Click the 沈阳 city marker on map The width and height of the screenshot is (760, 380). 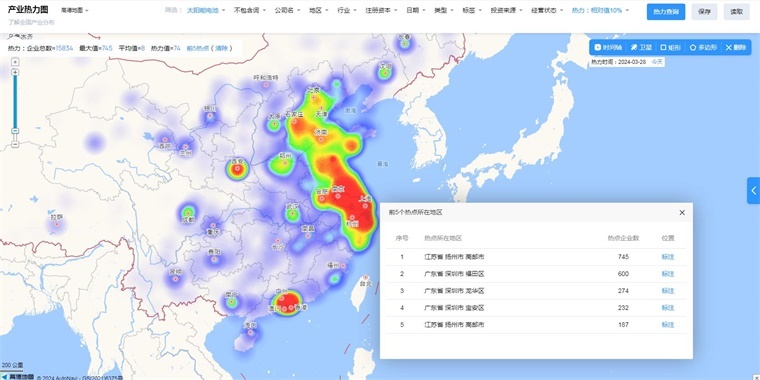coord(385,73)
